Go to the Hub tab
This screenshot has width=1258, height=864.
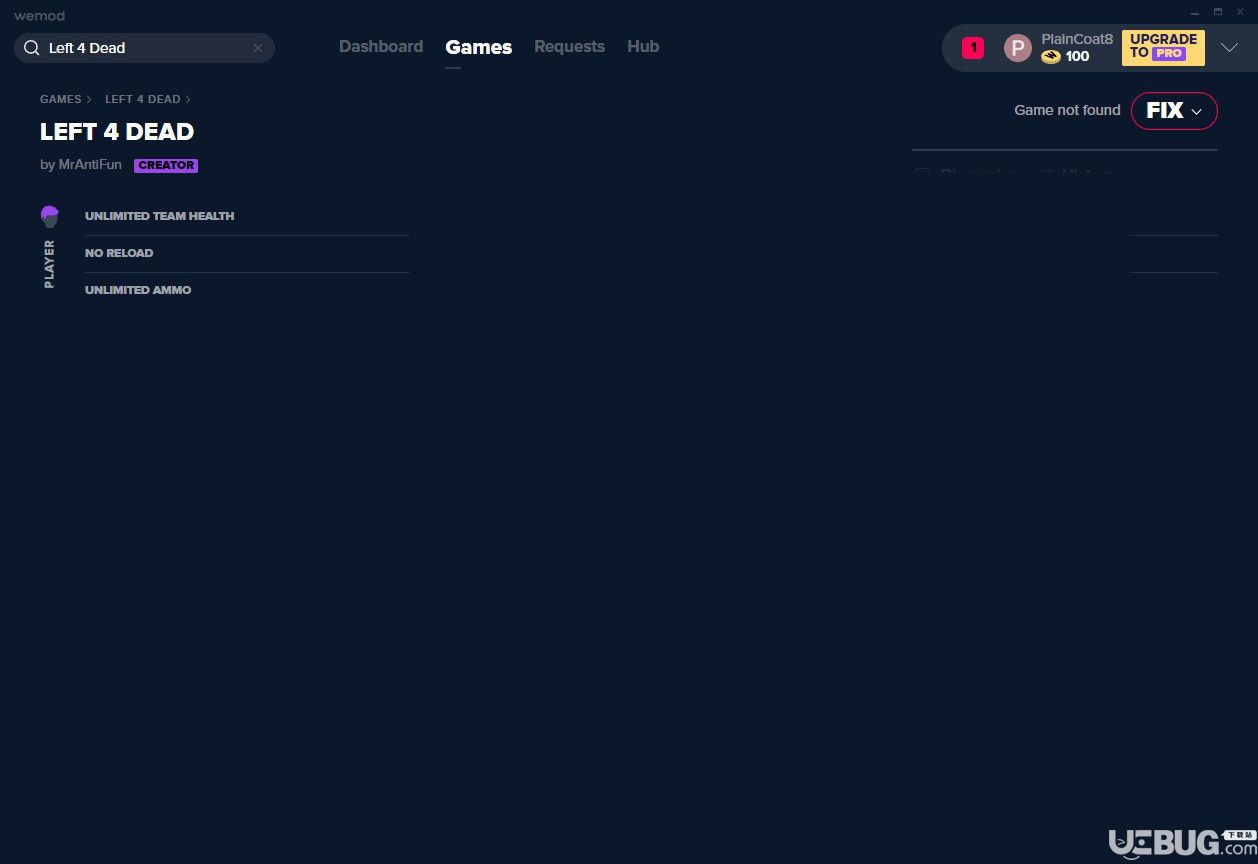point(643,47)
